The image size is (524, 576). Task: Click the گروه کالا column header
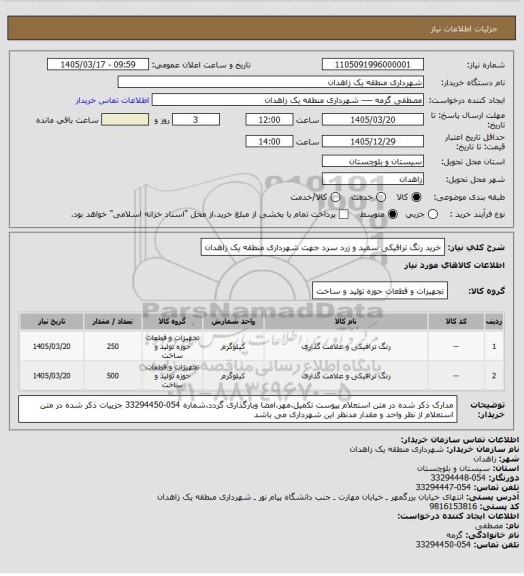(x=172, y=322)
